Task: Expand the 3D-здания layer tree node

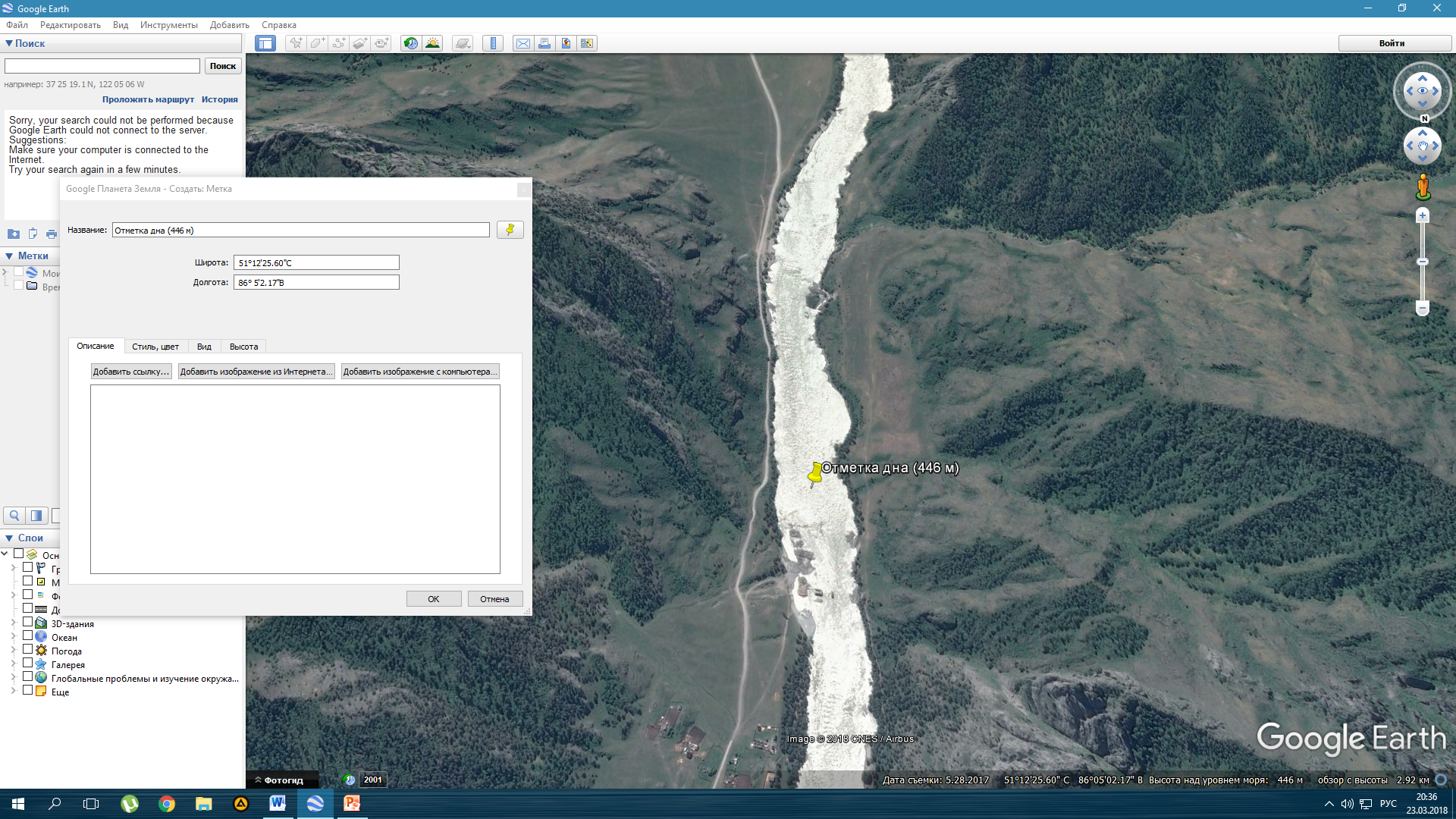Action: pos(13,623)
